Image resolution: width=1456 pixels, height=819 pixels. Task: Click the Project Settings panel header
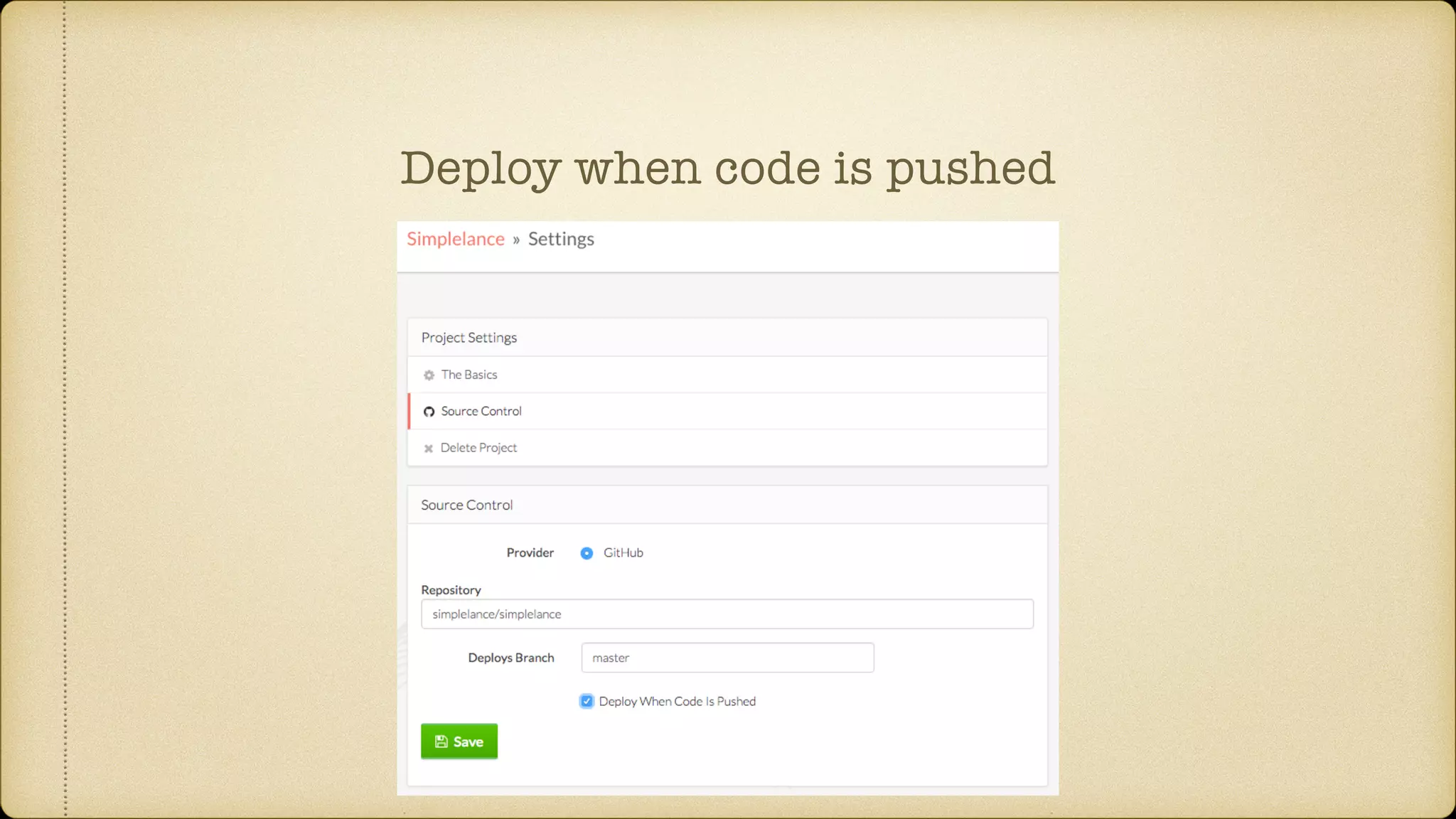point(727,338)
